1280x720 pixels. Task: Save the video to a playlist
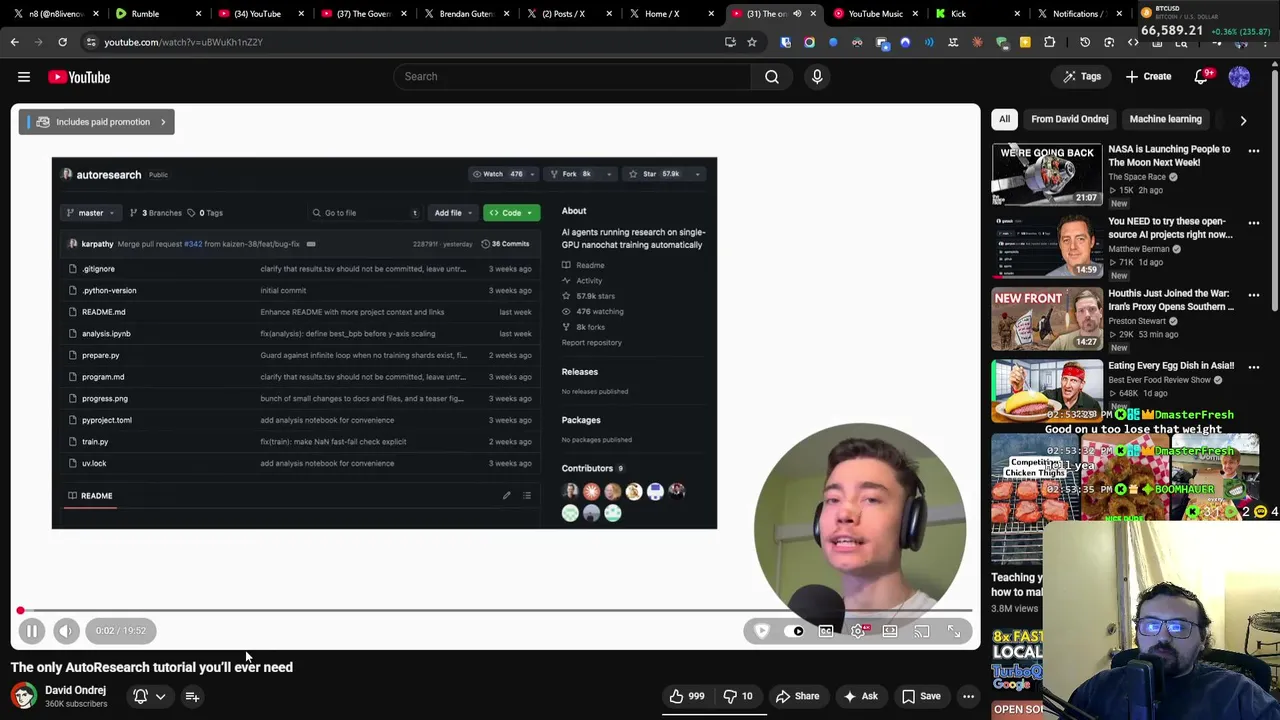pos(921,696)
